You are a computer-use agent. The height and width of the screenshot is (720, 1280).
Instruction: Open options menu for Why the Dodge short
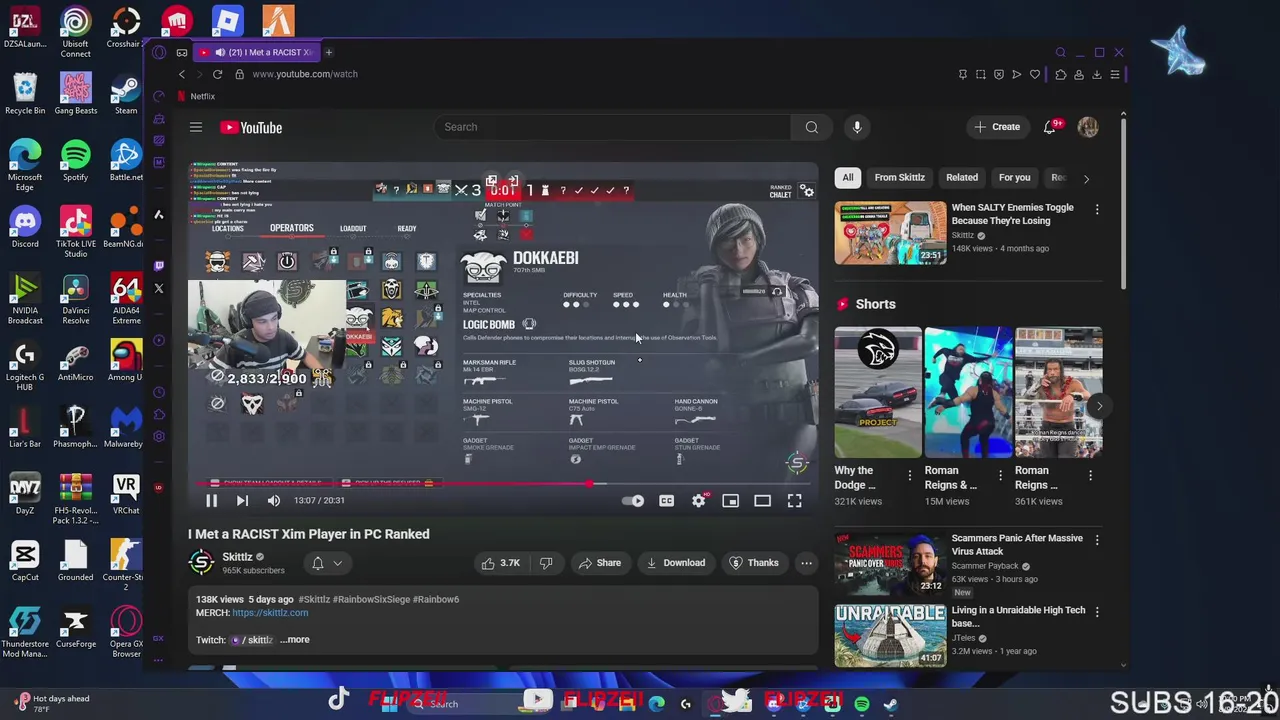909,476
